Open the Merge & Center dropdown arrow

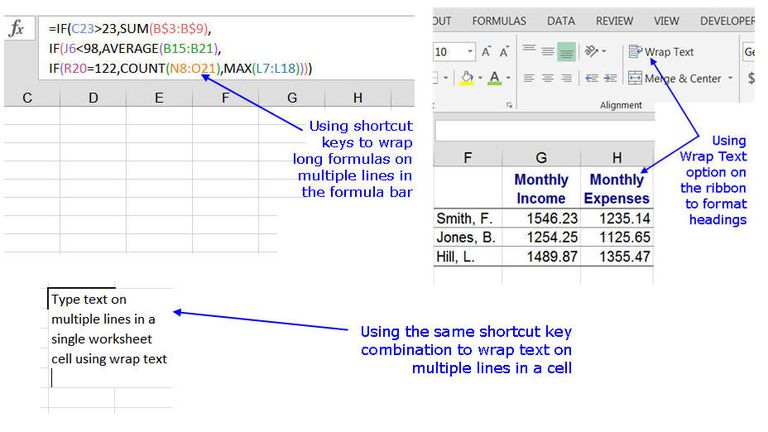click(x=730, y=78)
